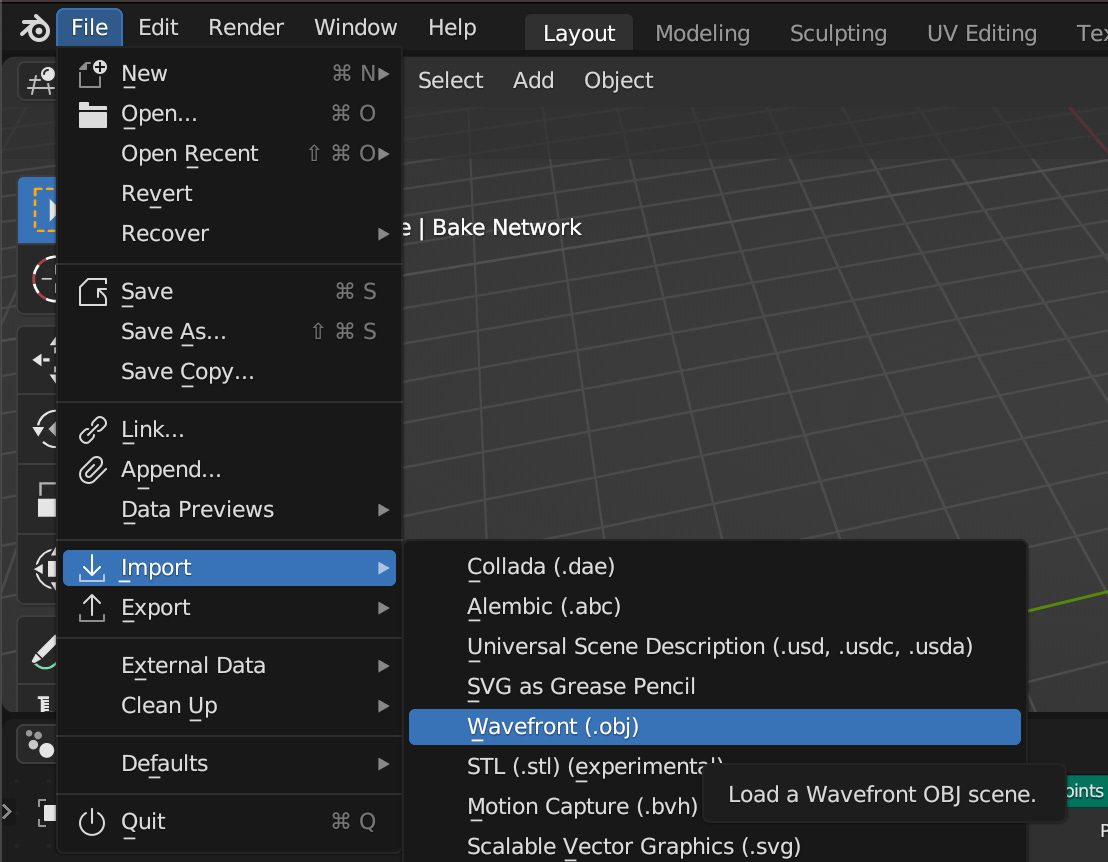
Task: Choose Revert from the File menu
Action: (x=229, y=194)
